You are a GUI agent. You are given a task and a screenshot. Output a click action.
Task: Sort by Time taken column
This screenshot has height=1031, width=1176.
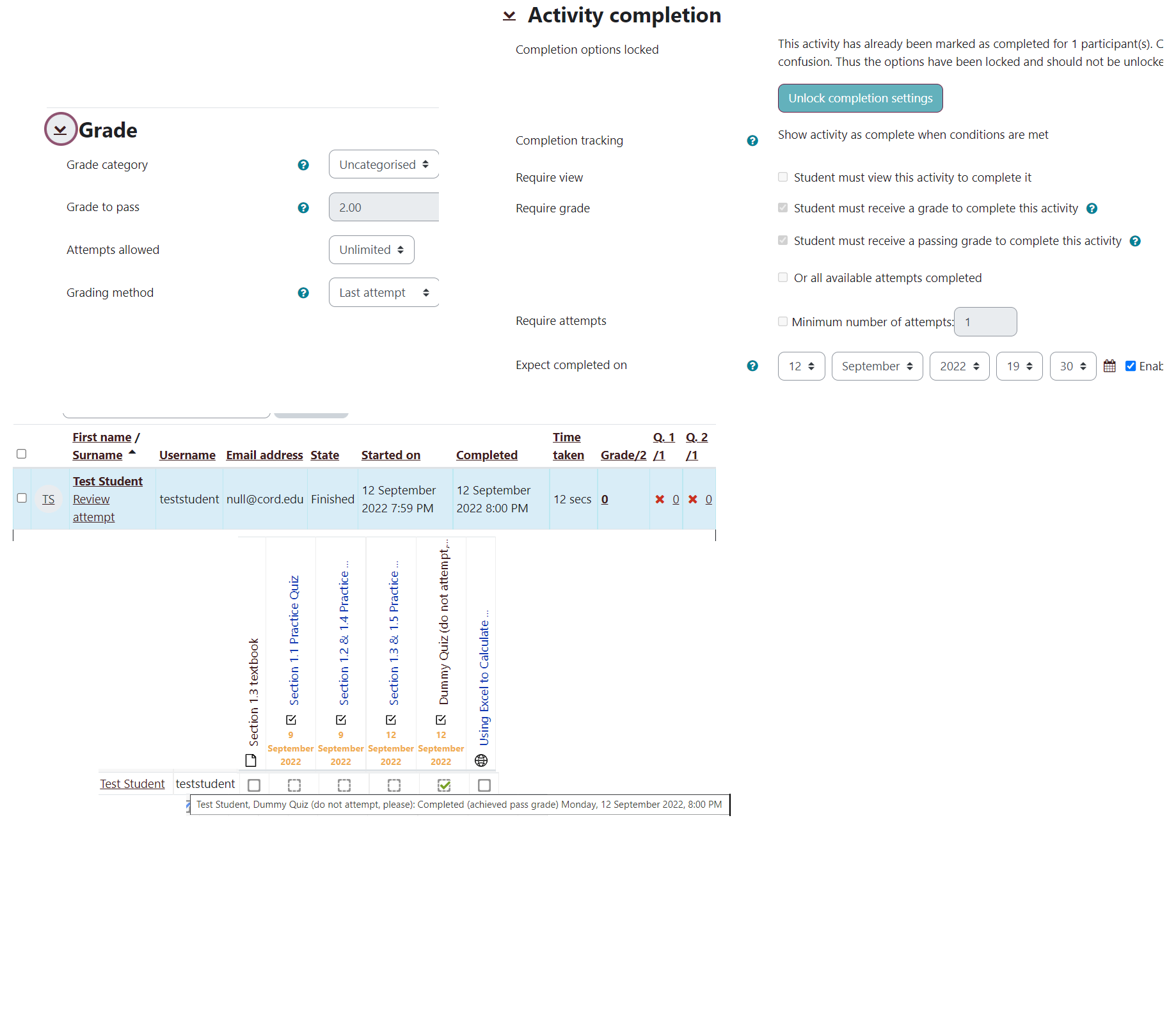[568, 446]
